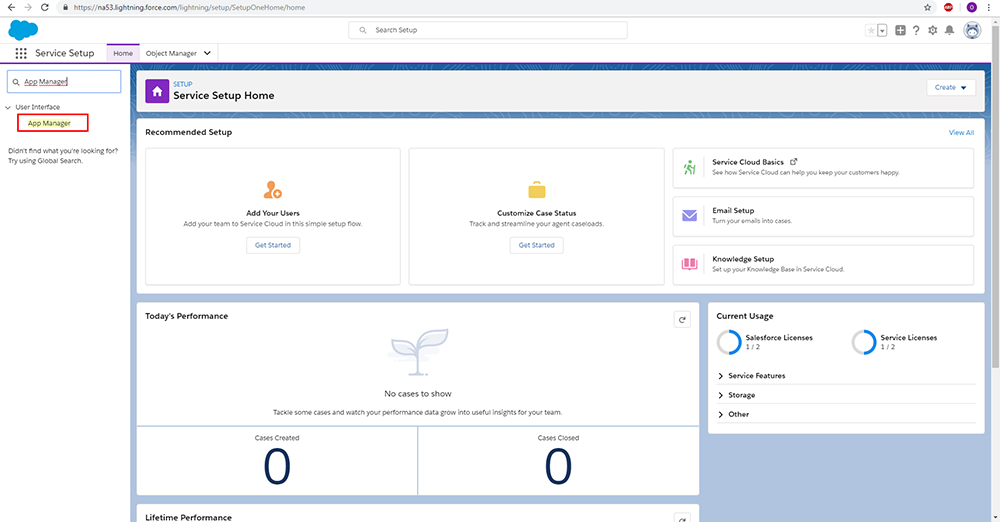Open the favorites list dropdown arrow

tap(882, 30)
